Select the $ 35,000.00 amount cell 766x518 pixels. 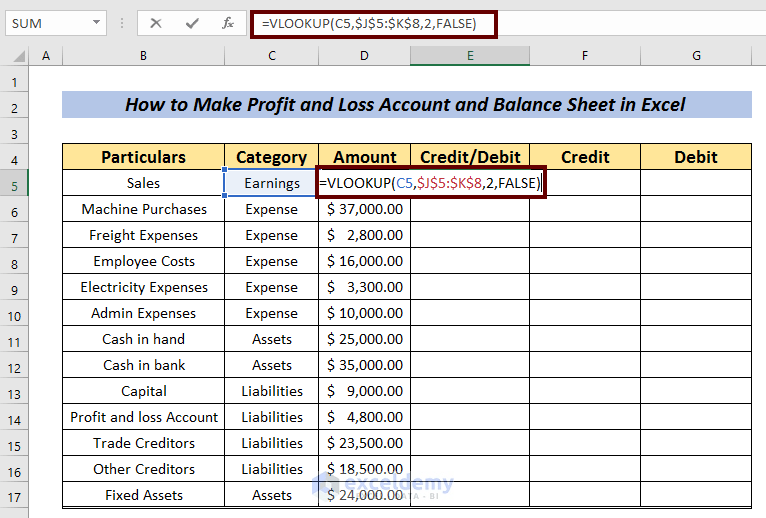[364, 365]
